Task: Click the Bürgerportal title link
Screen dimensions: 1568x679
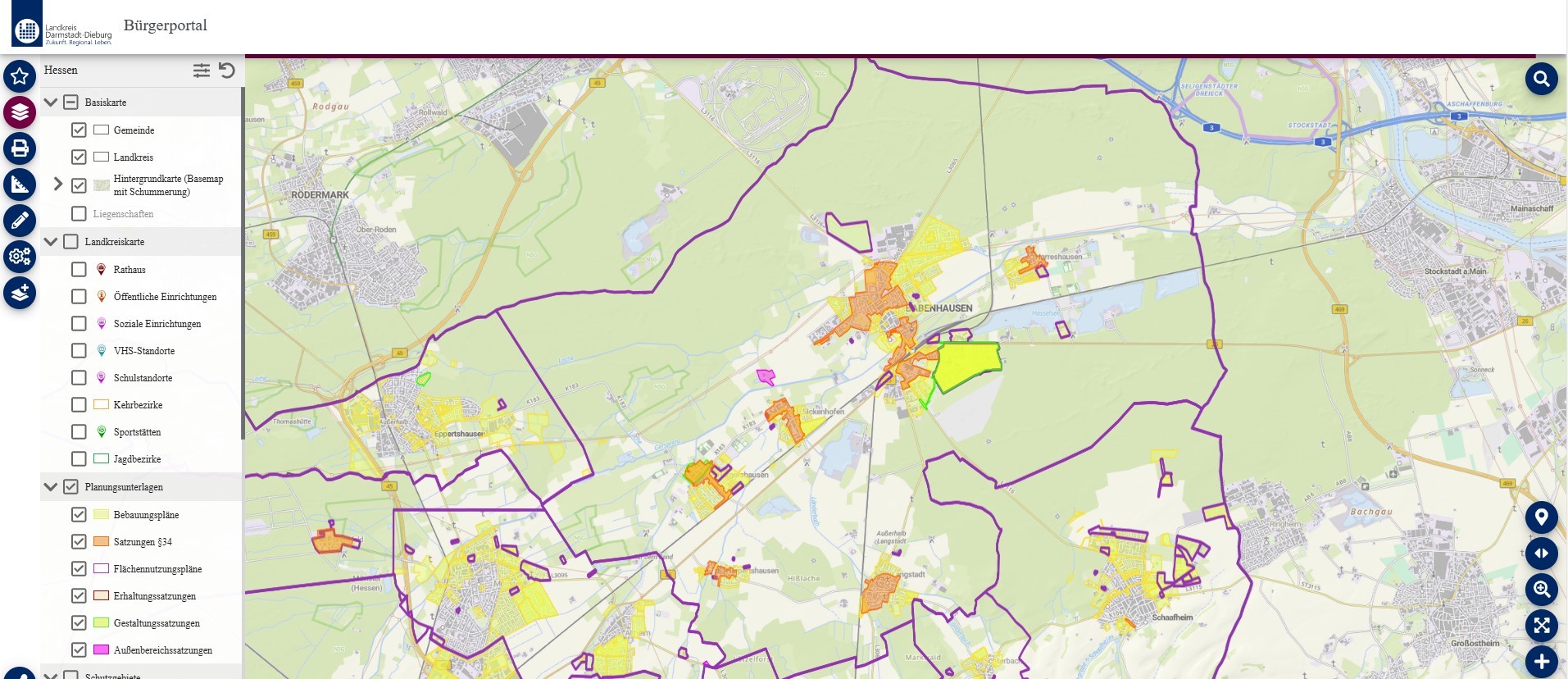Action: click(x=165, y=25)
